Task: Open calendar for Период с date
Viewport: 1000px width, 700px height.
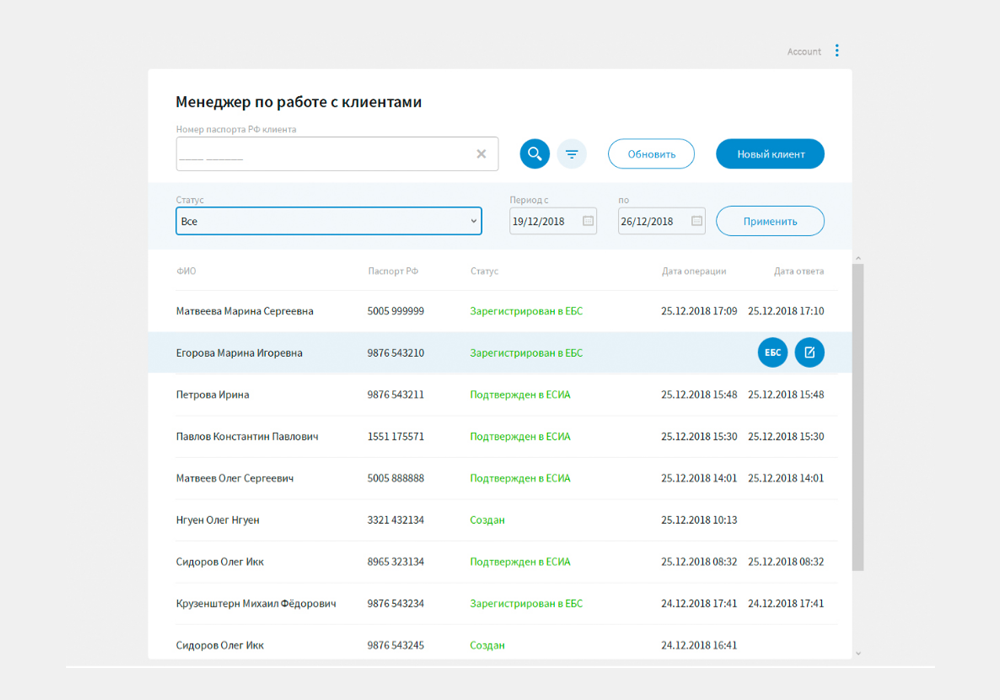Action: coord(588,221)
